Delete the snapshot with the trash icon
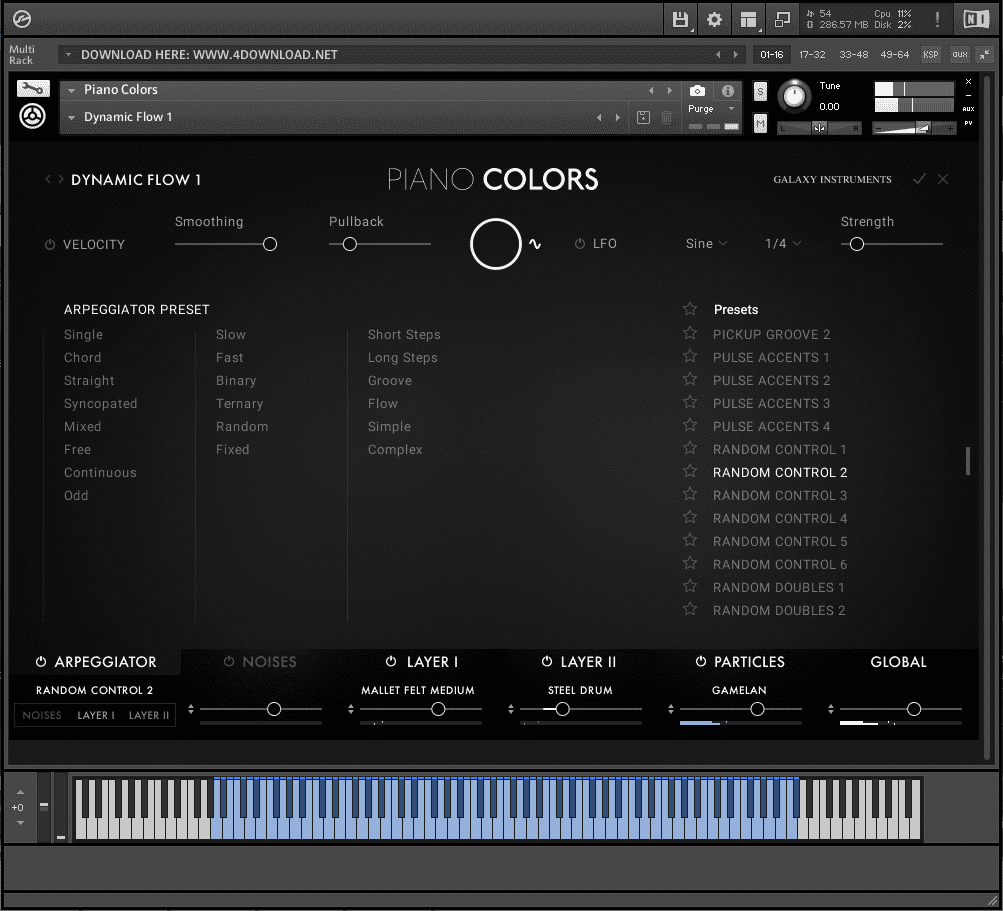The image size is (1003, 911). coord(667,117)
